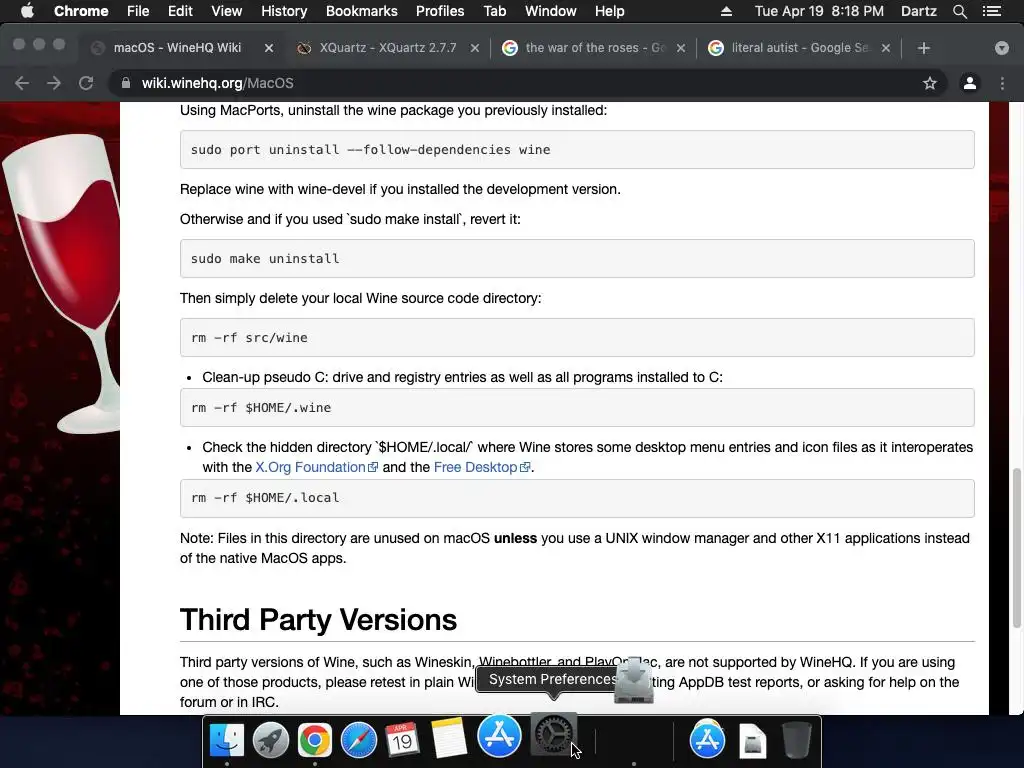Go back to previous page
Viewport: 1024px width, 768px height.
[x=22, y=83]
